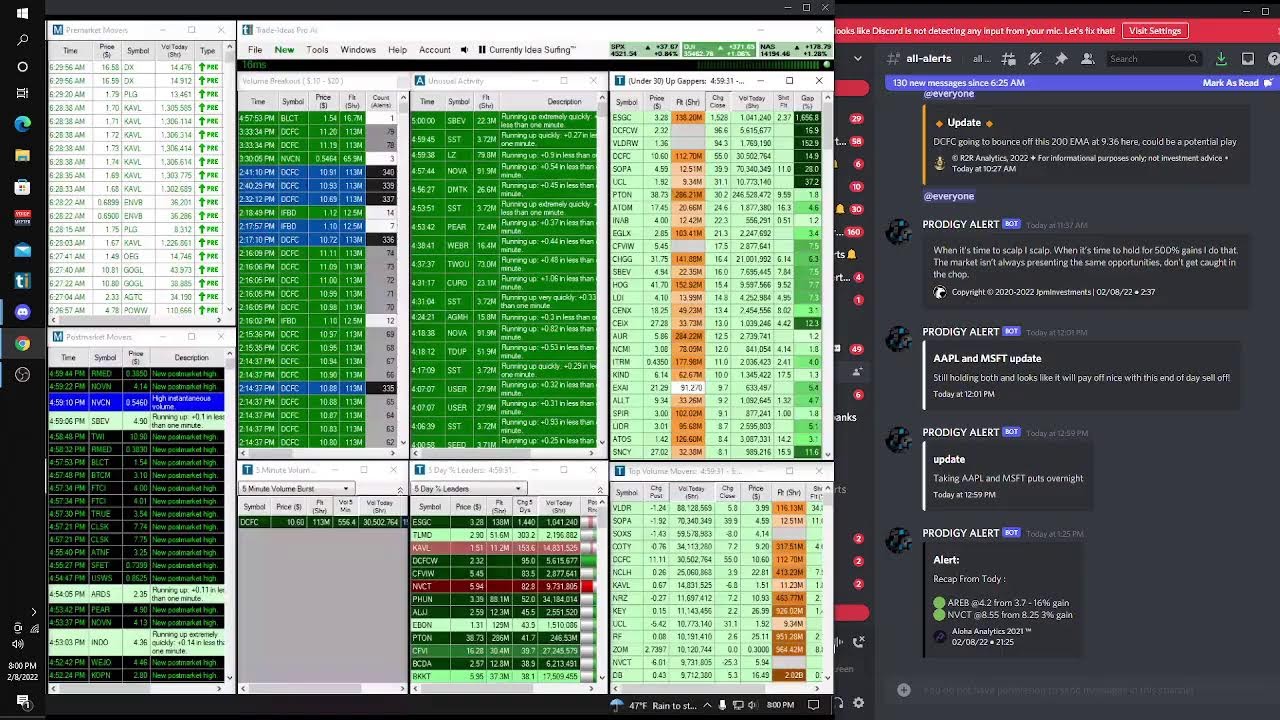Click SBEV row in Unusual Activity
Screen dimensions: 1280x720
pos(503,120)
